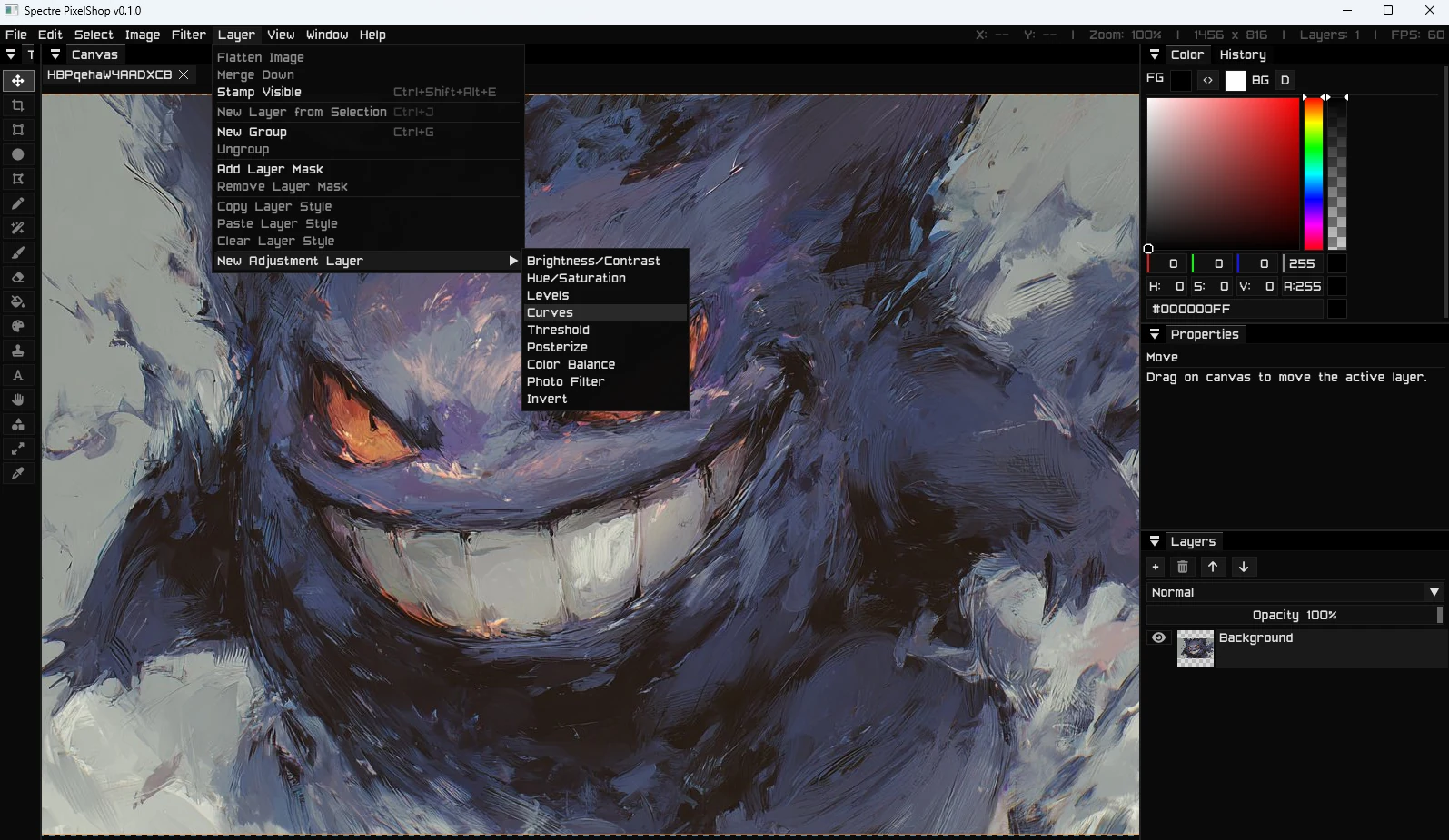Select the Brush tool
The width and height of the screenshot is (1449, 840).
coord(17,252)
